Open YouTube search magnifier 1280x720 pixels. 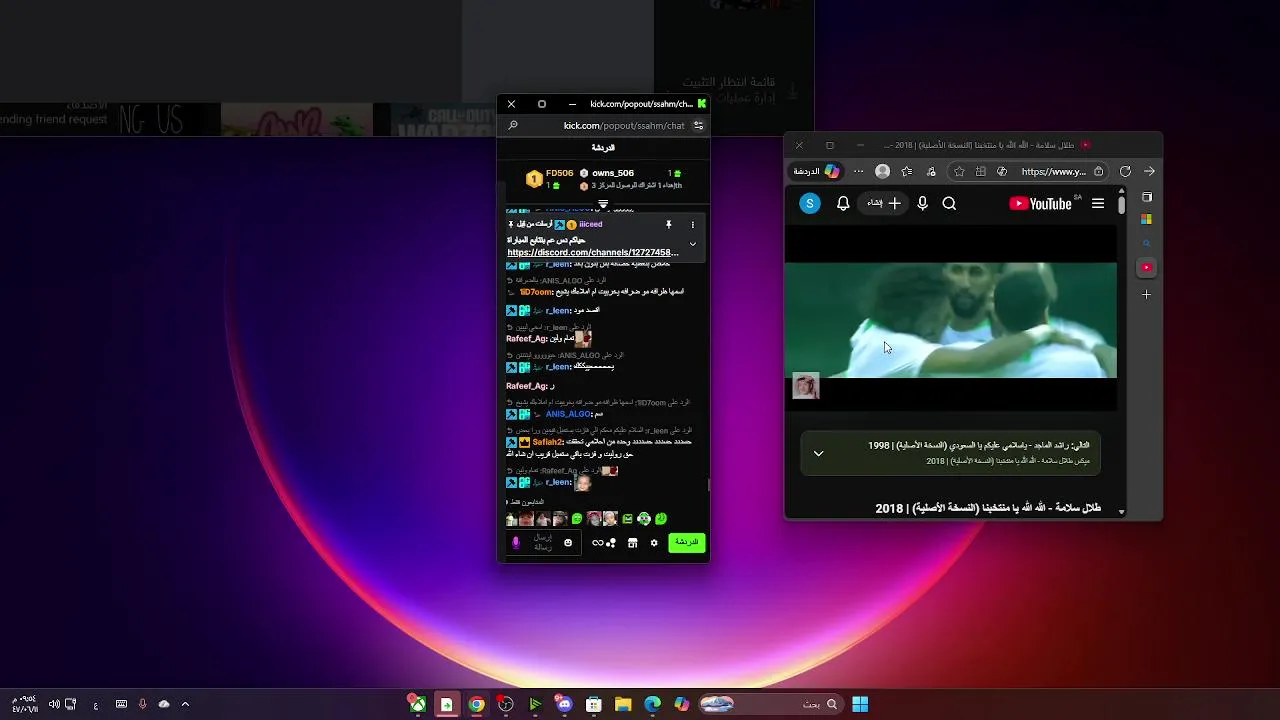tap(949, 204)
